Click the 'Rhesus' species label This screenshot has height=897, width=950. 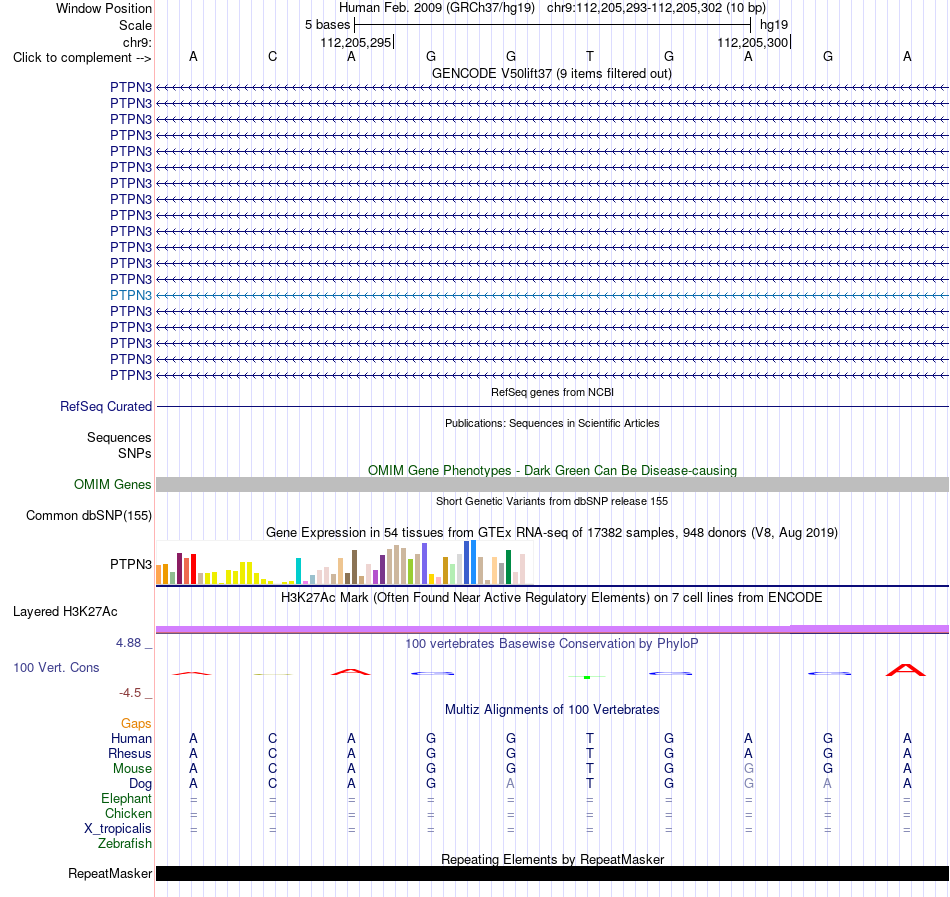(130, 753)
